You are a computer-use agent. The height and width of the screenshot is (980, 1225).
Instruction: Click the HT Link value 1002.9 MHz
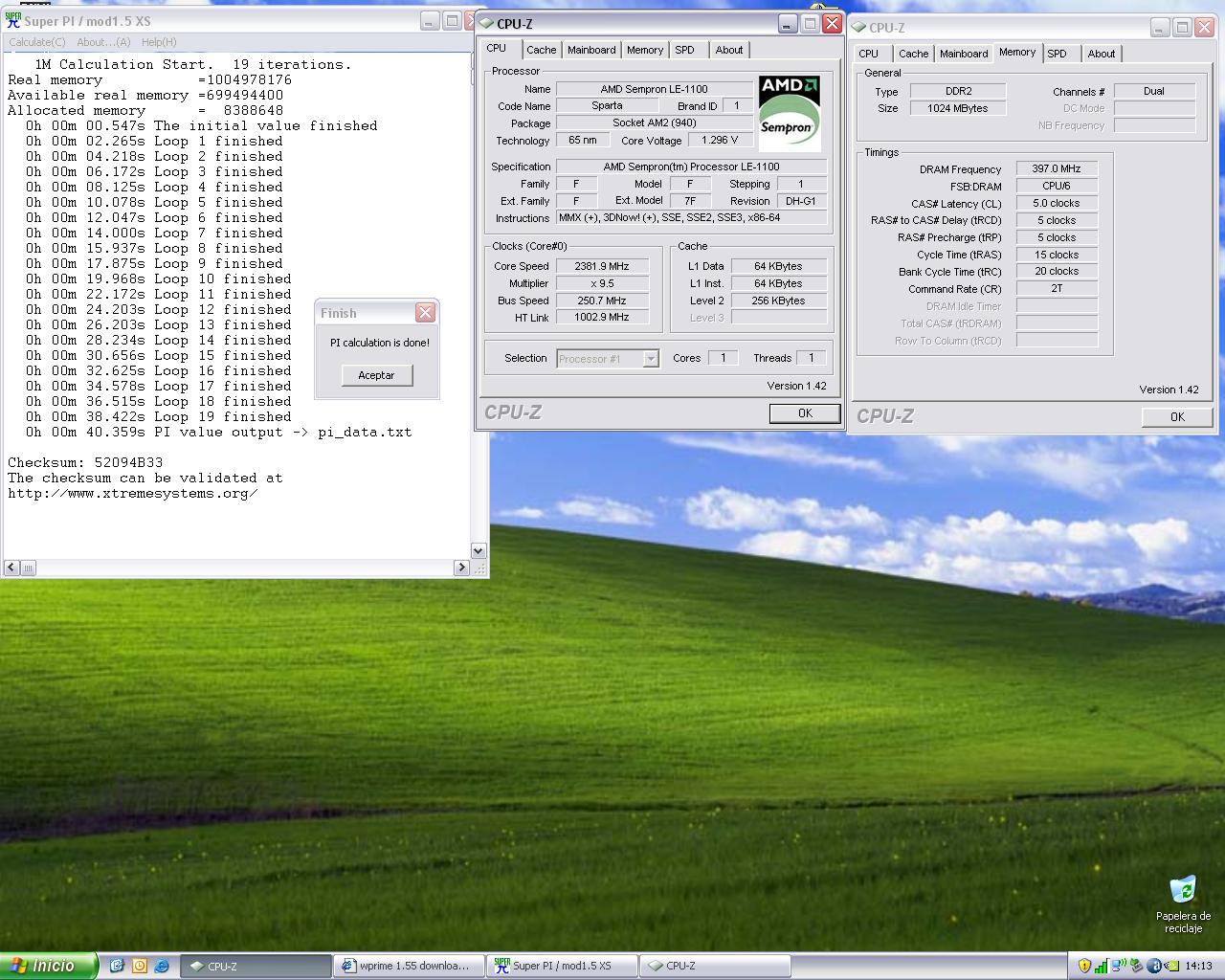tap(601, 317)
